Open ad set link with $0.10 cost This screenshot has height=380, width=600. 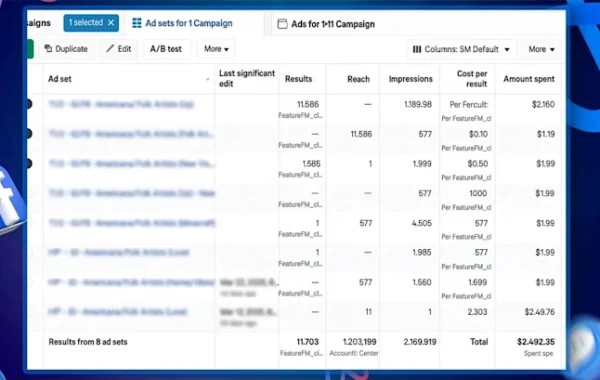[131, 134]
